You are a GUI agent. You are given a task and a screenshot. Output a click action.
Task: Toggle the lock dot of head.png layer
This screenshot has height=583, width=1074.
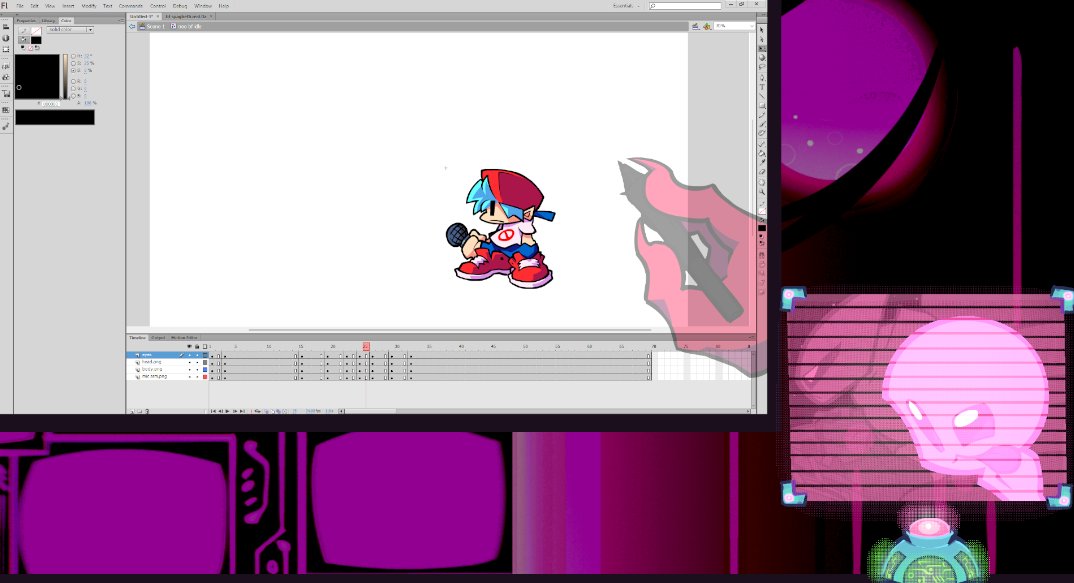point(197,362)
